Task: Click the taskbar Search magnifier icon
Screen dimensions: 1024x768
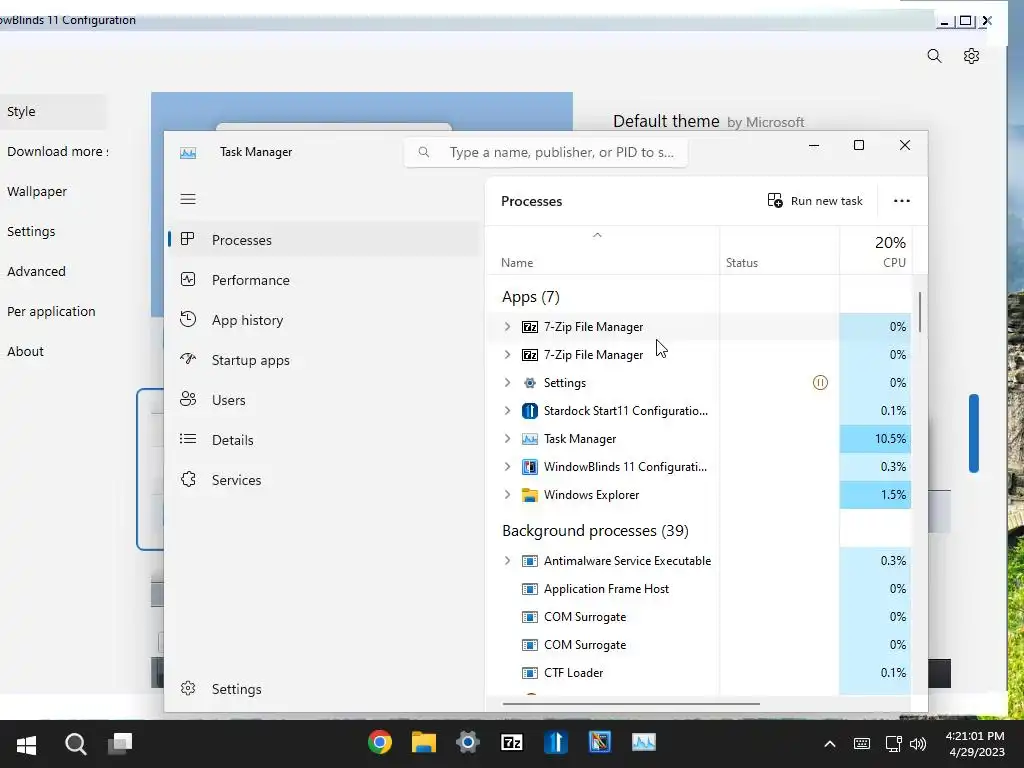Action: (75, 744)
